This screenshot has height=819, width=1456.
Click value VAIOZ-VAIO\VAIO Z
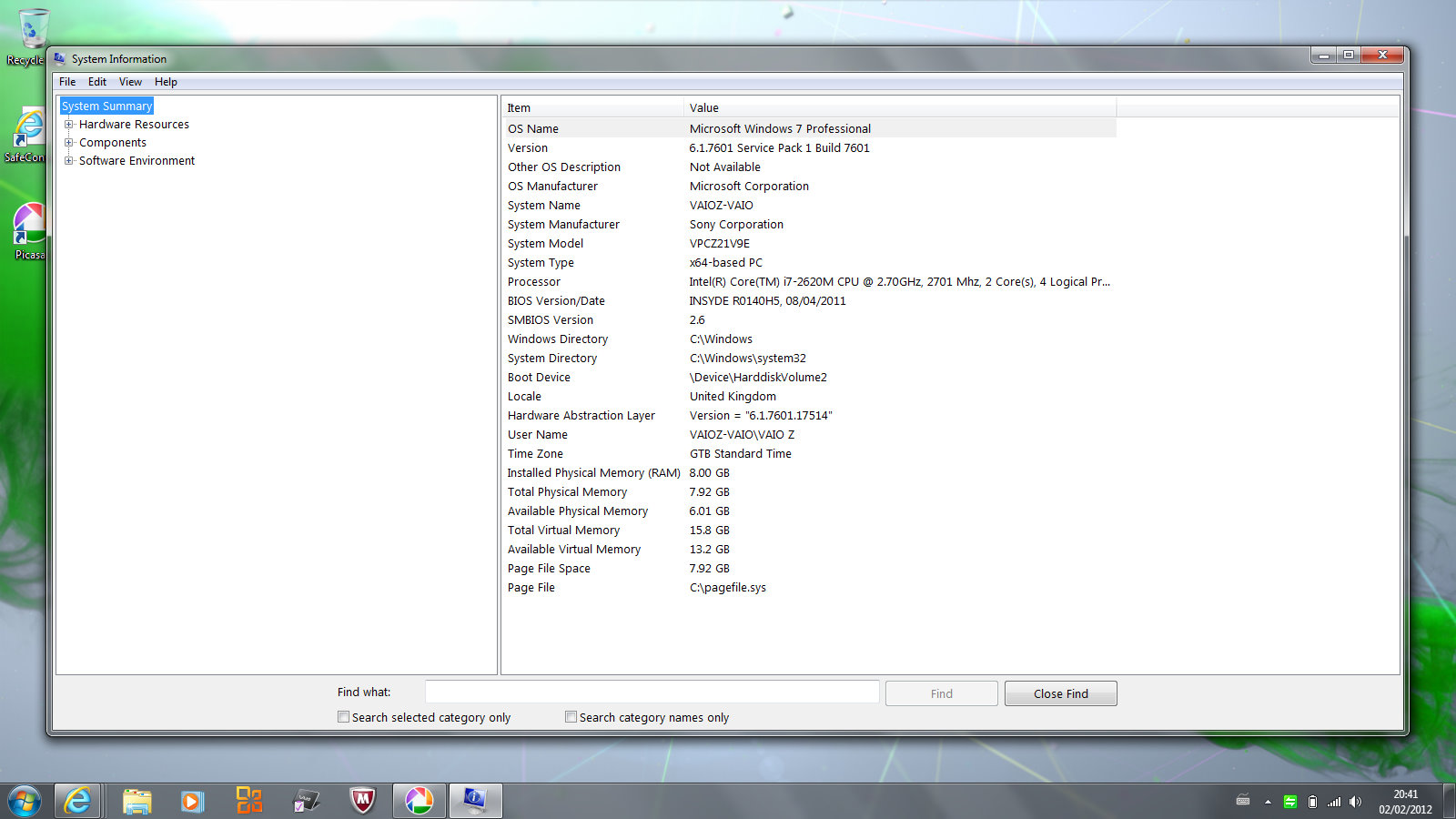point(742,434)
